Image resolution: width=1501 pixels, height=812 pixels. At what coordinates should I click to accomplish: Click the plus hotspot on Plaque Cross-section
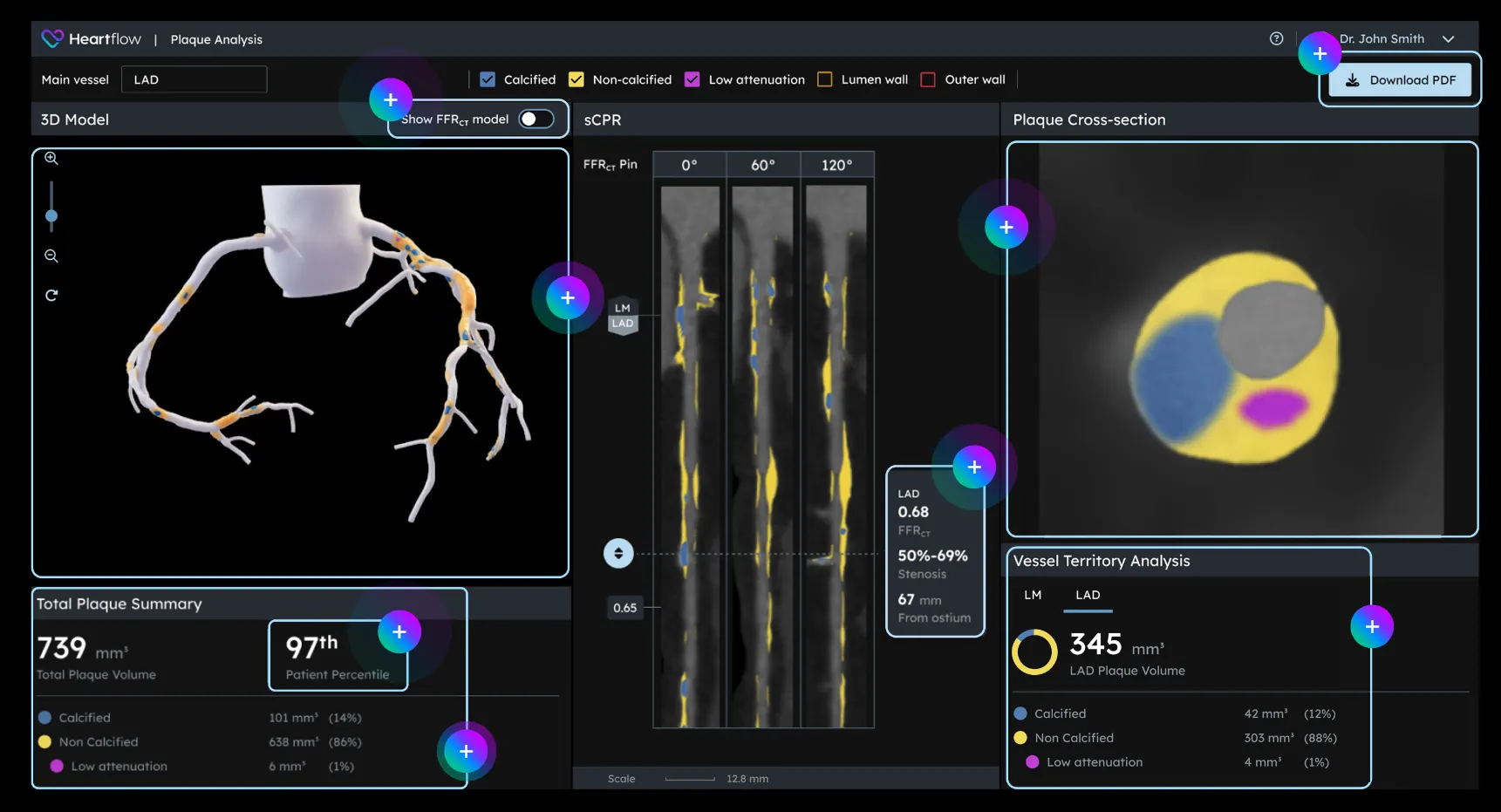coord(1006,228)
